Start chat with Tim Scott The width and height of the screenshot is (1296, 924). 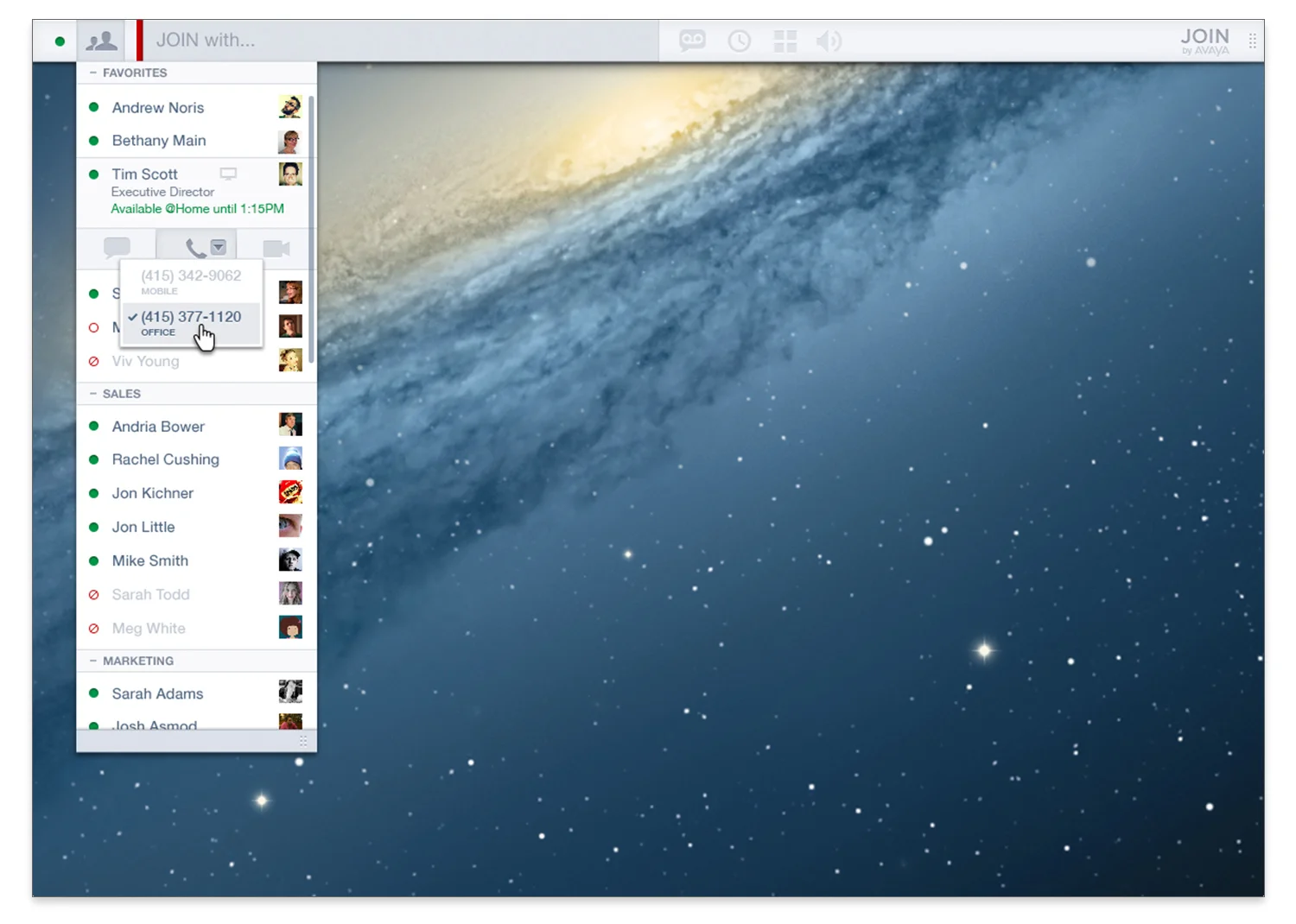pos(117,248)
